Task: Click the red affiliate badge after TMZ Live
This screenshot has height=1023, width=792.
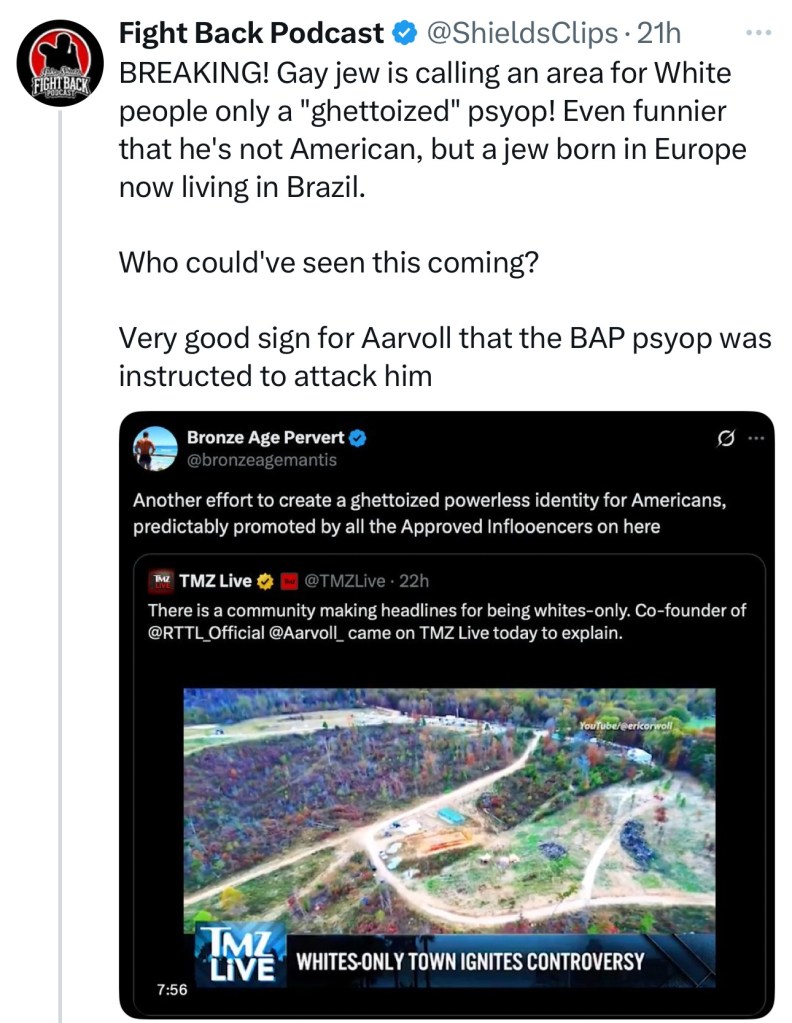Action: pyautogui.click(x=290, y=580)
